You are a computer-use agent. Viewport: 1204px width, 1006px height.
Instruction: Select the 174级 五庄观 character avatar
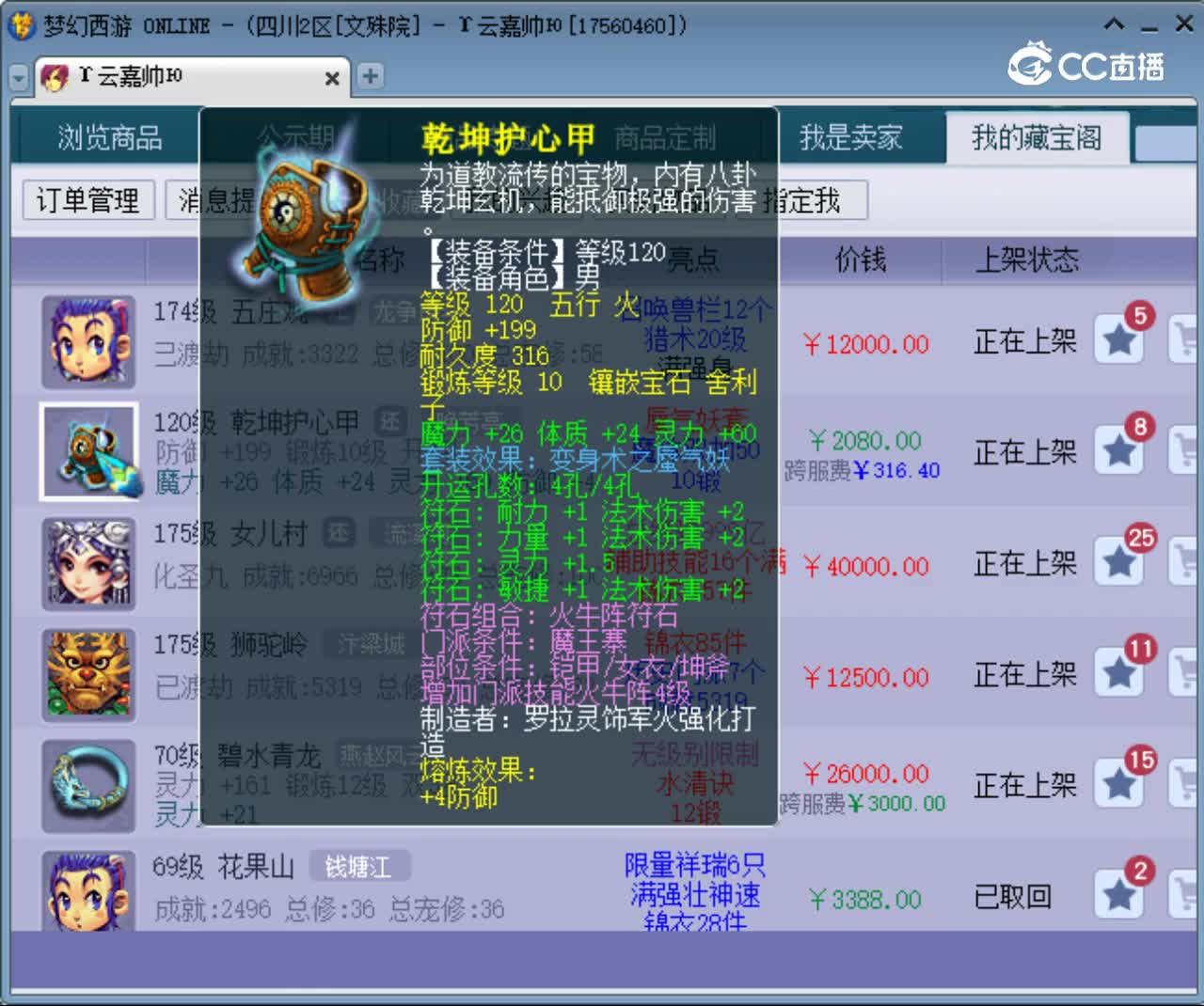point(88,342)
